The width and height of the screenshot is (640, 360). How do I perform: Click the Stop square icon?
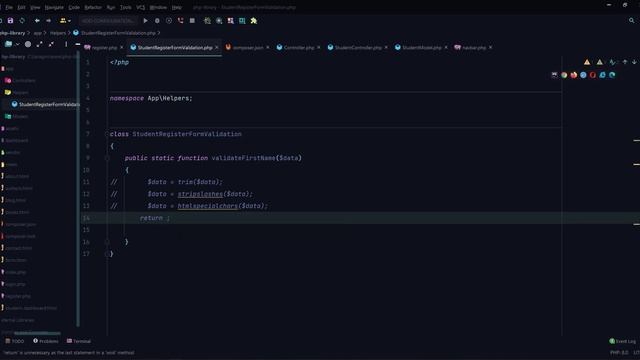[192, 20]
